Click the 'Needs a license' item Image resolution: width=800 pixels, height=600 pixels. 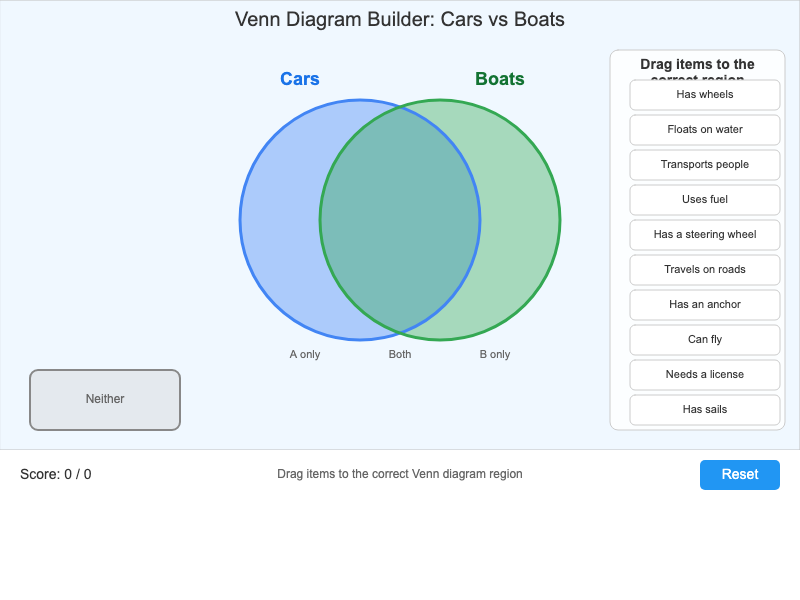704,375
